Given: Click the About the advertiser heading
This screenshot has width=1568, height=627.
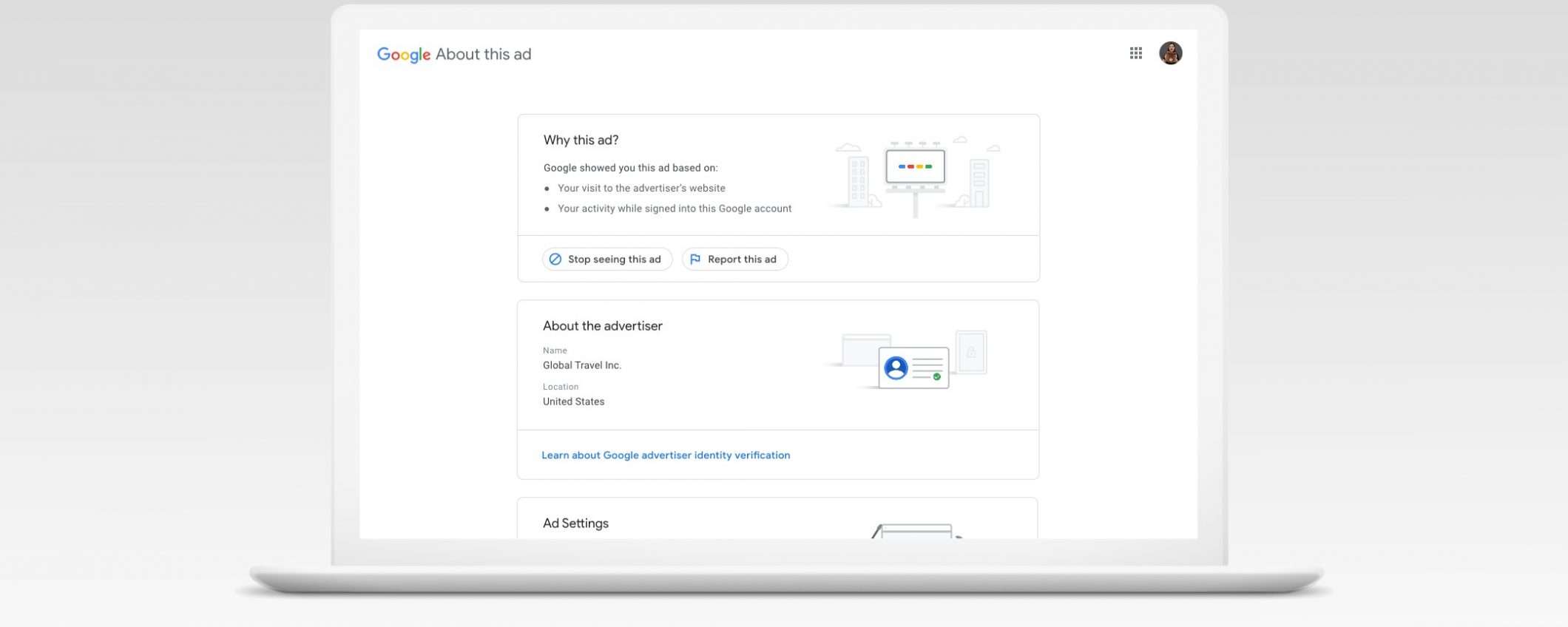Looking at the screenshot, I should [602, 326].
